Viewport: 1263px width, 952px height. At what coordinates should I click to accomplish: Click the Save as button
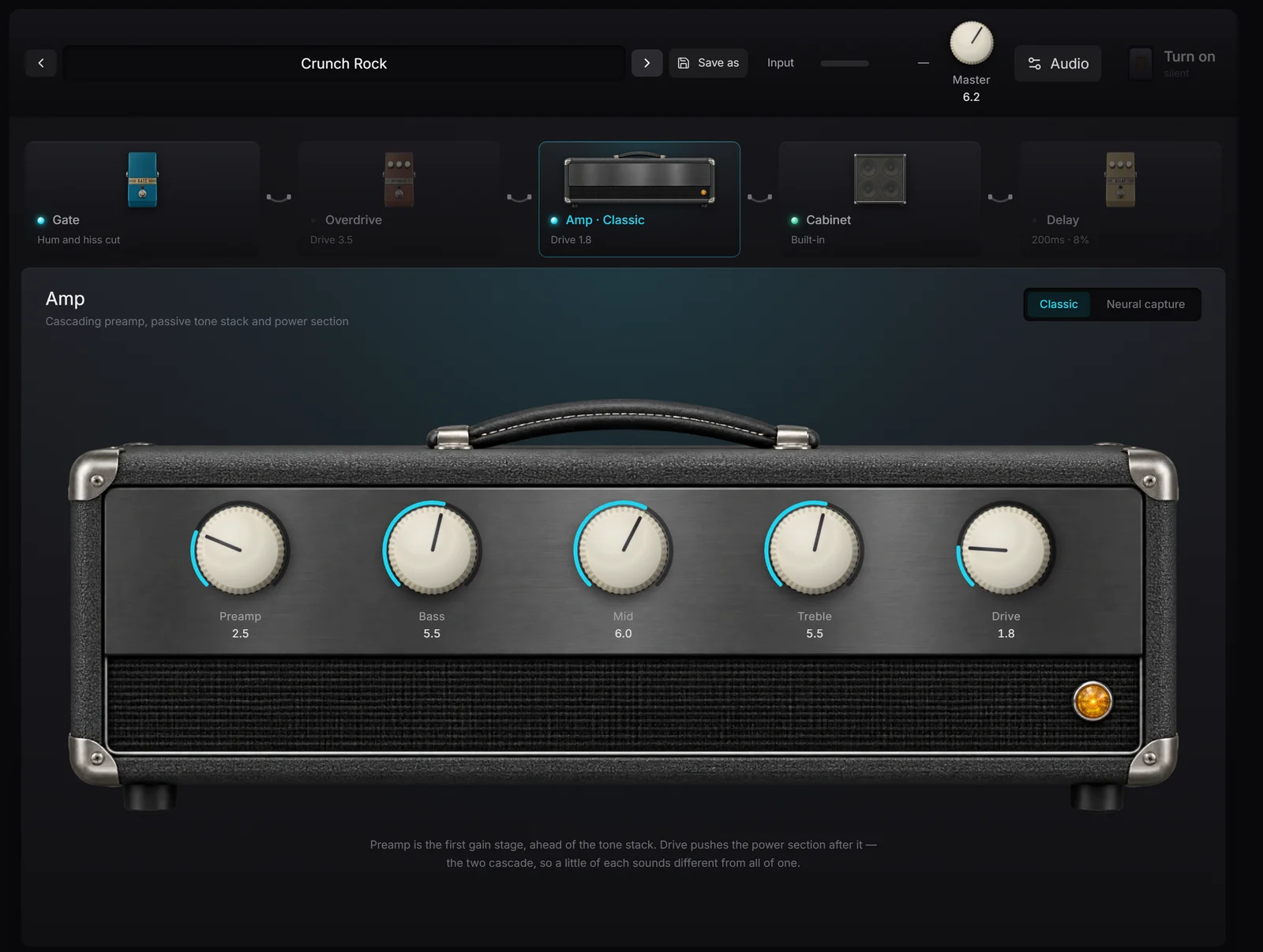[708, 63]
